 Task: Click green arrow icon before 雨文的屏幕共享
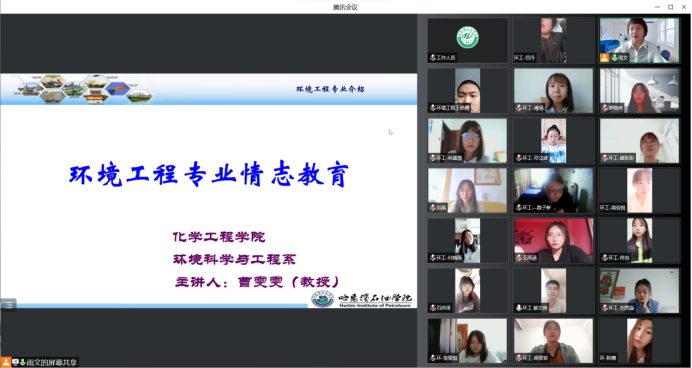[x=23, y=362]
